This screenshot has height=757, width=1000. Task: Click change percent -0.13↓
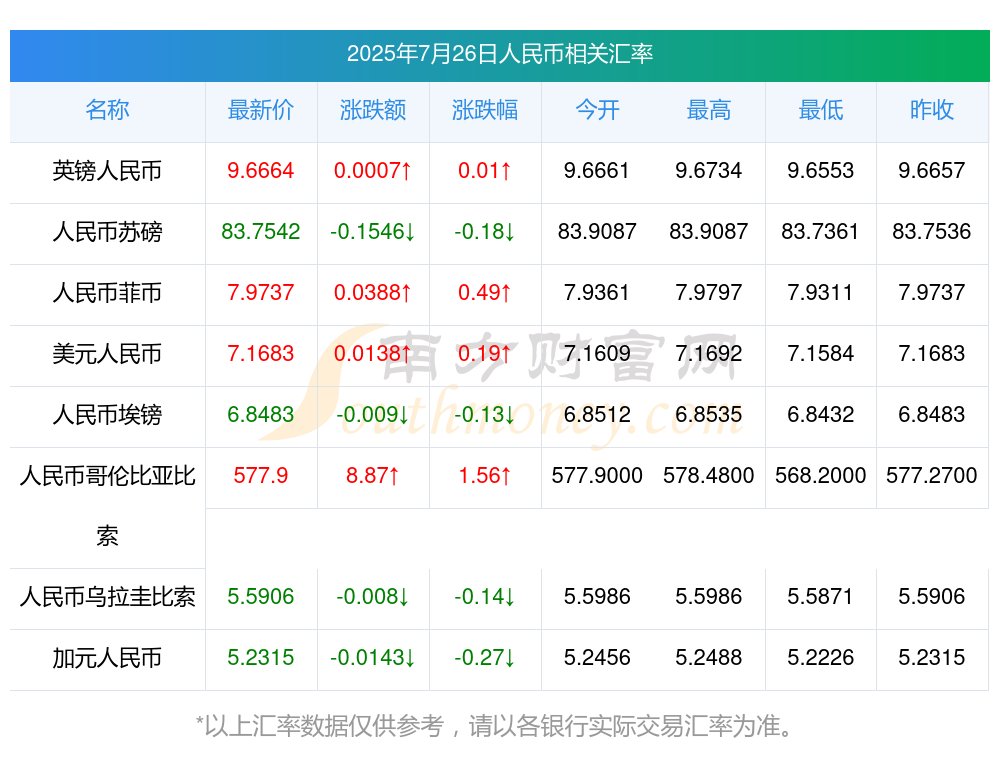tap(485, 414)
